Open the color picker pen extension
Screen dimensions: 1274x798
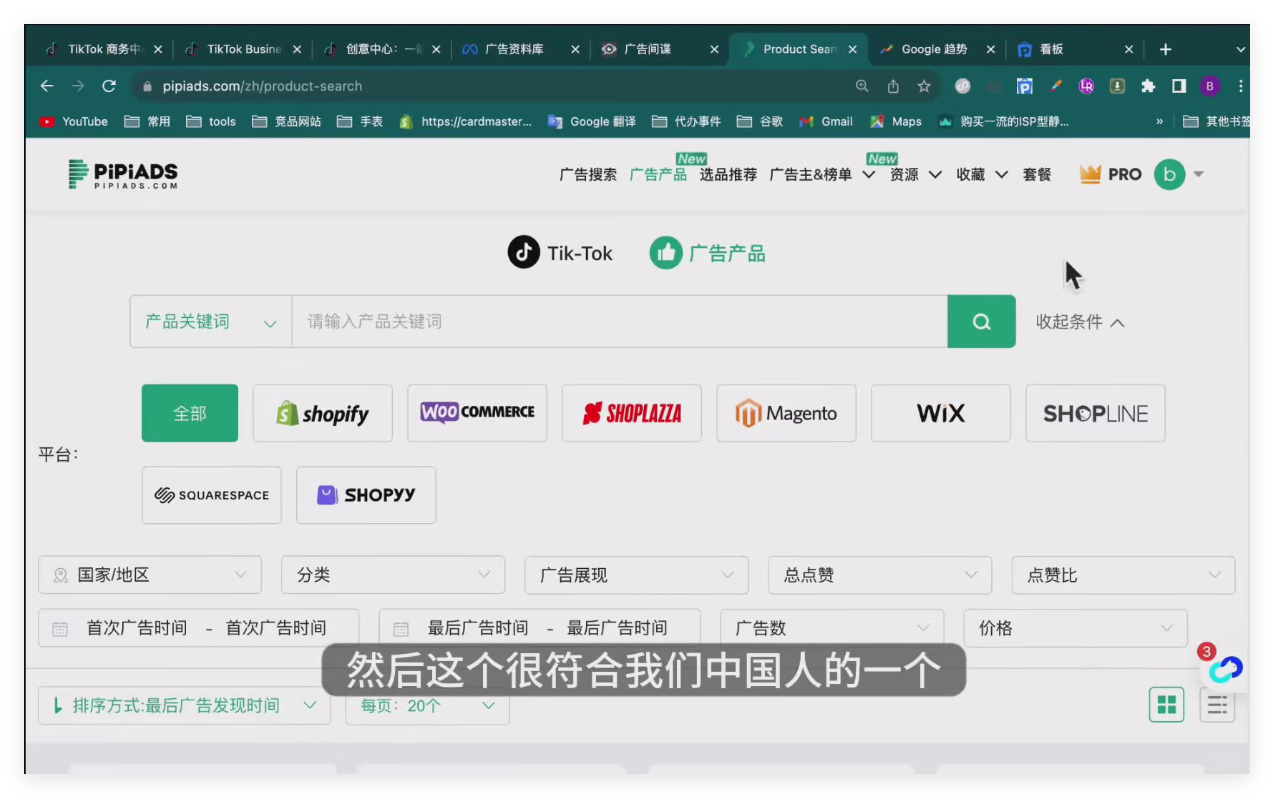click(x=1056, y=86)
